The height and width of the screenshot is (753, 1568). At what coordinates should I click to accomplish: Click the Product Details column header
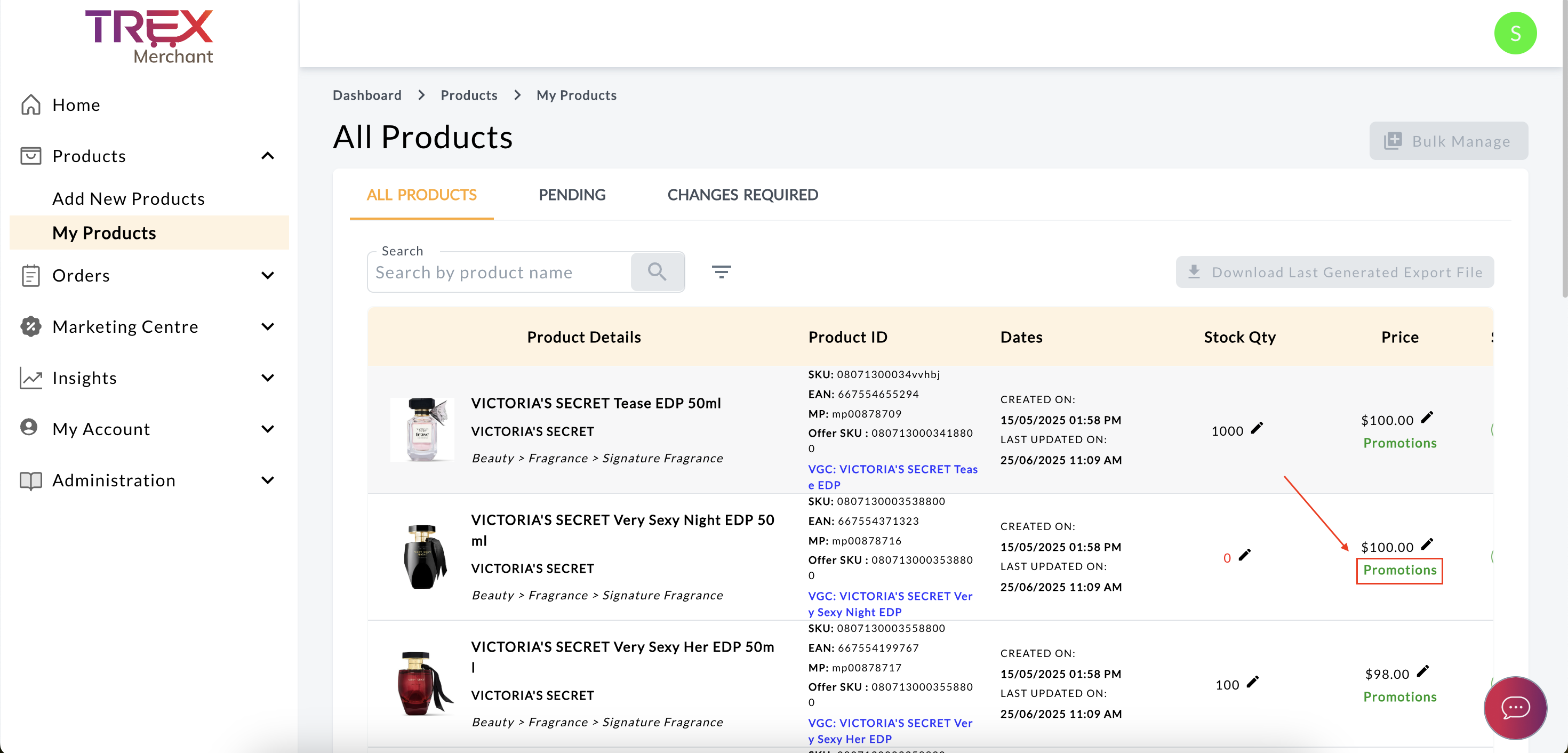pos(584,337)
